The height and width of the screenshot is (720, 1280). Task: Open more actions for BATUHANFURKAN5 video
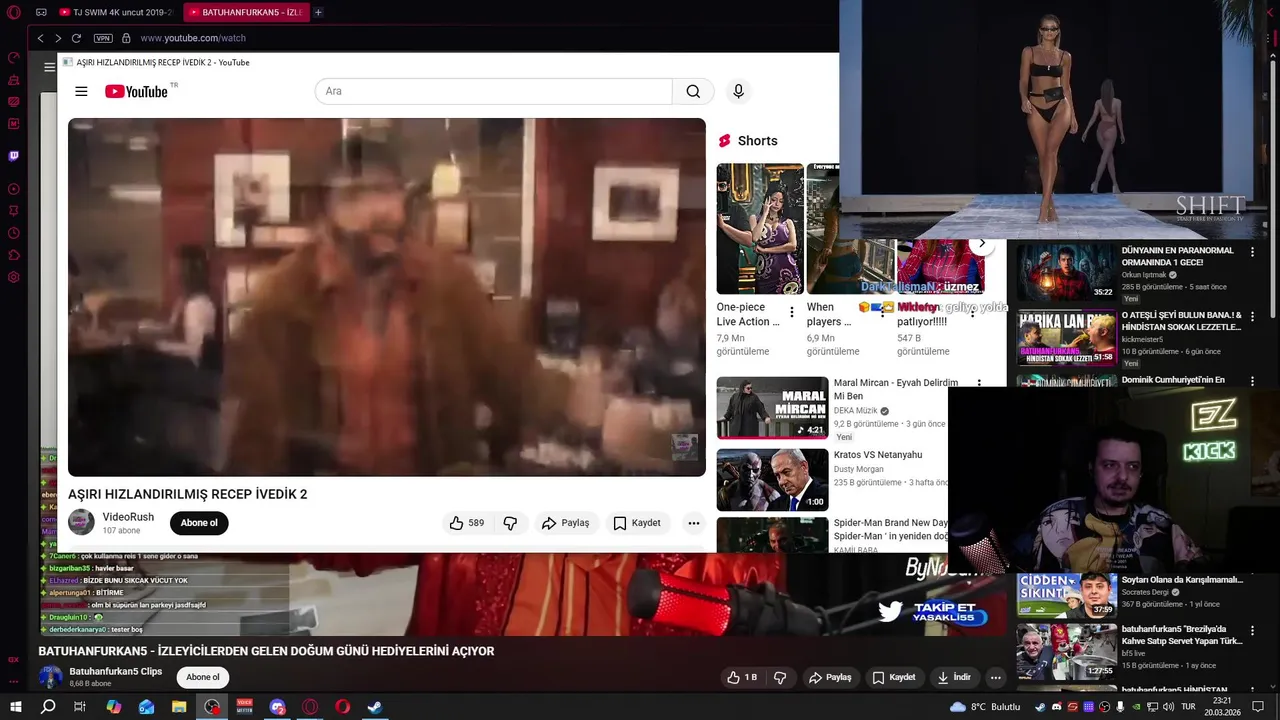(995, 677)
